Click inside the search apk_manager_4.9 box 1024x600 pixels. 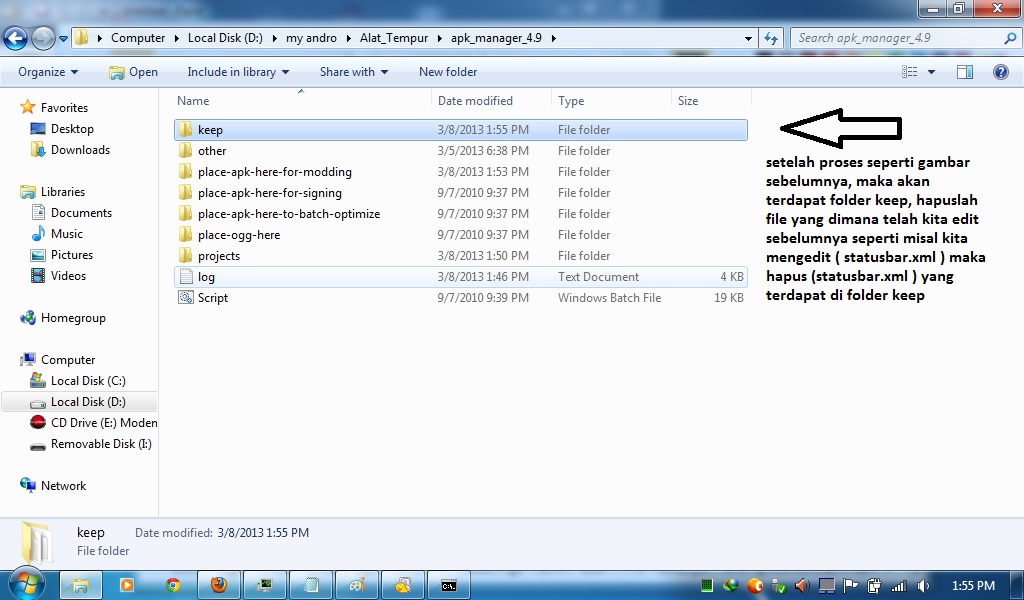pos(900,37)
